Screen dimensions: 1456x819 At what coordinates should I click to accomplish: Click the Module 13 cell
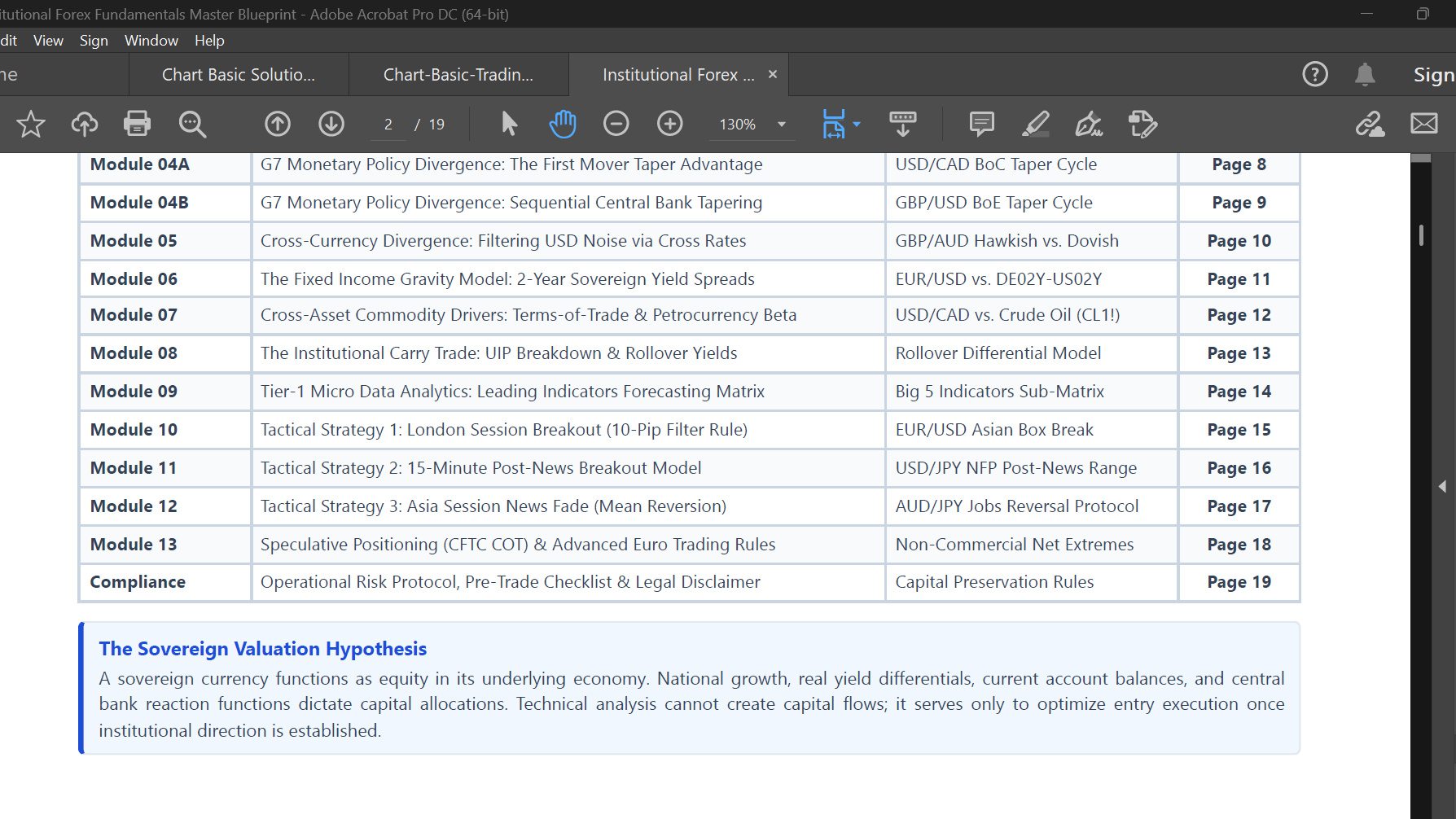165,545
